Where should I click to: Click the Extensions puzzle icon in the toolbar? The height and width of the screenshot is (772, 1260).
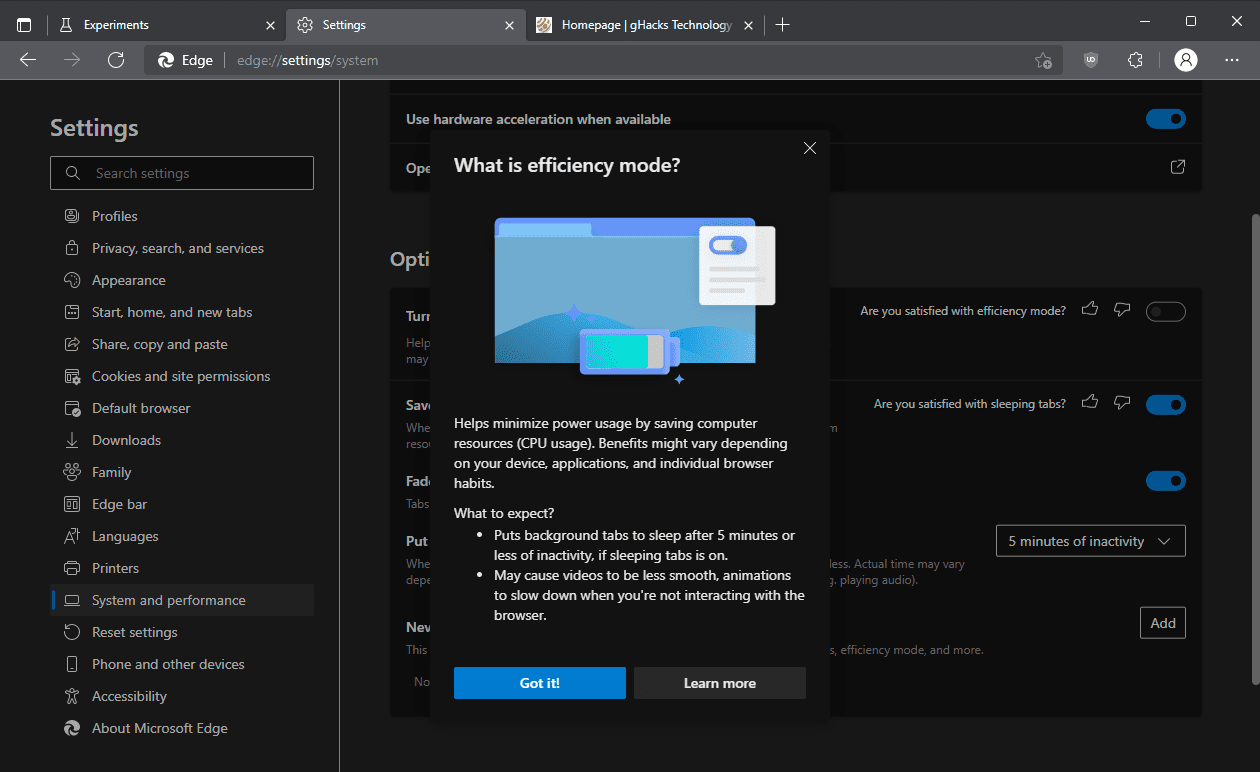[x=1135, y=60]
